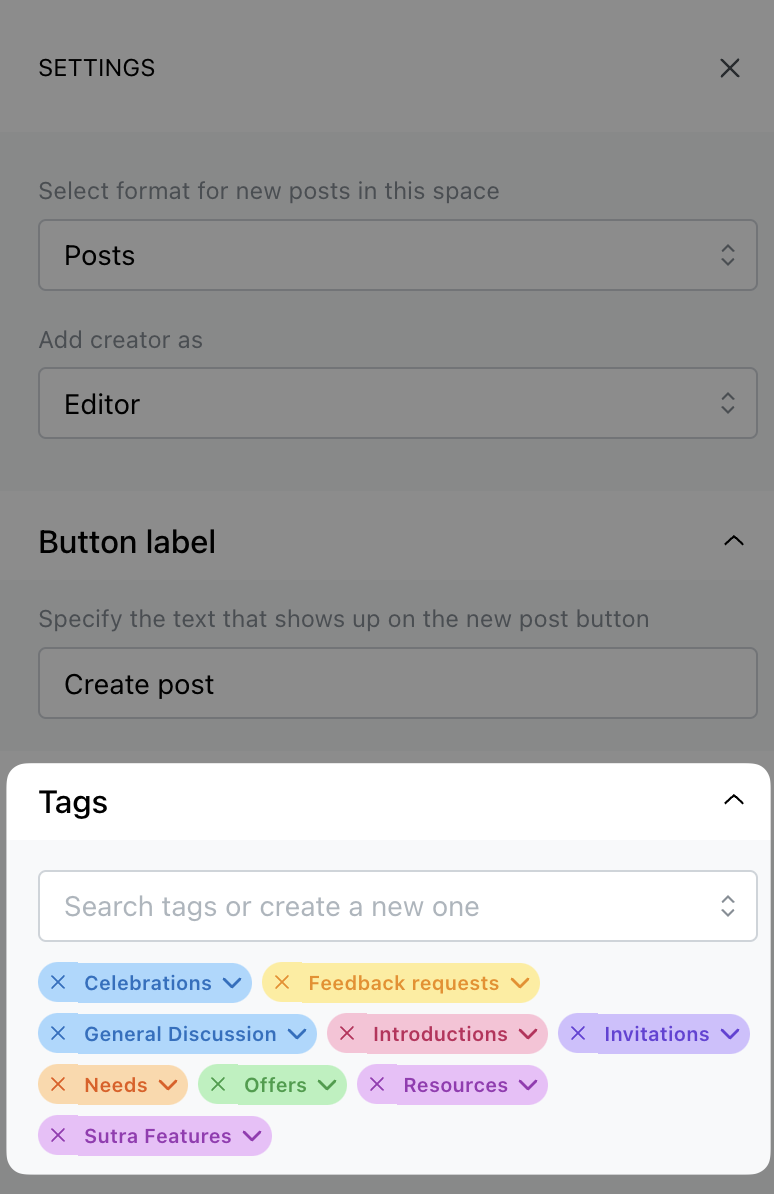The width and height of the screenshot is (774, 1194).
Task: Remove the Needs tag
Action: click(58, 1084)
